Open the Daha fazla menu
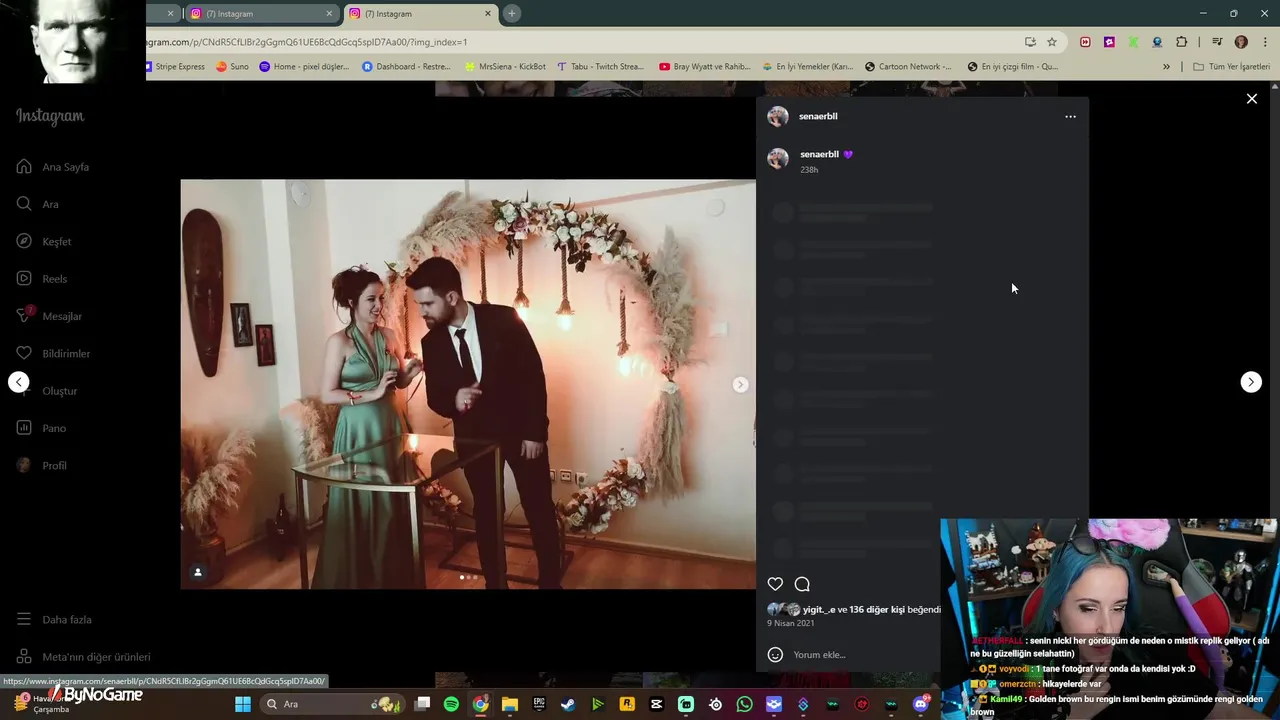This screenshot has width=1280, height=720. [54, 619]
